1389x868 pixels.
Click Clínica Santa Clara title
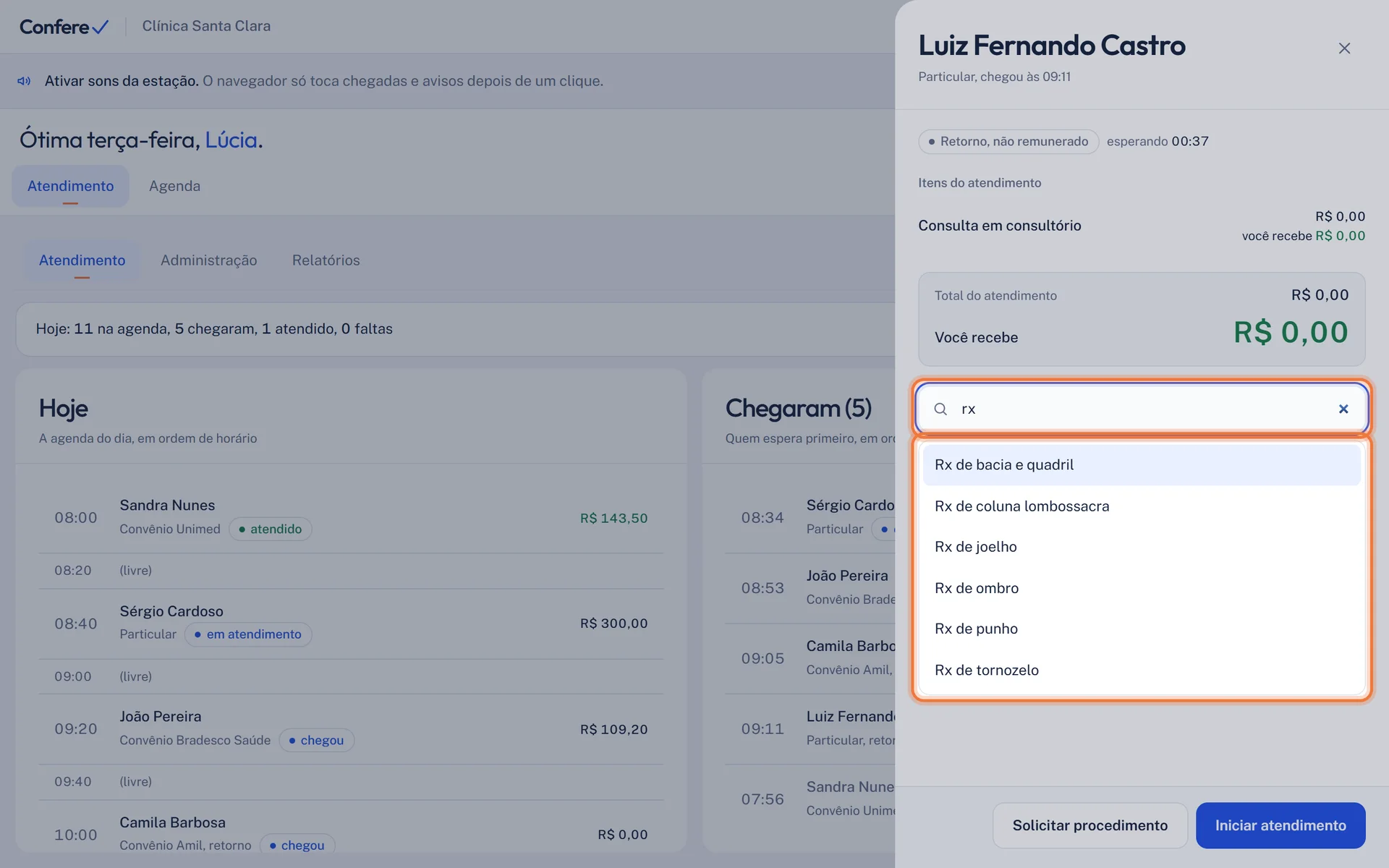click(206, 26)
